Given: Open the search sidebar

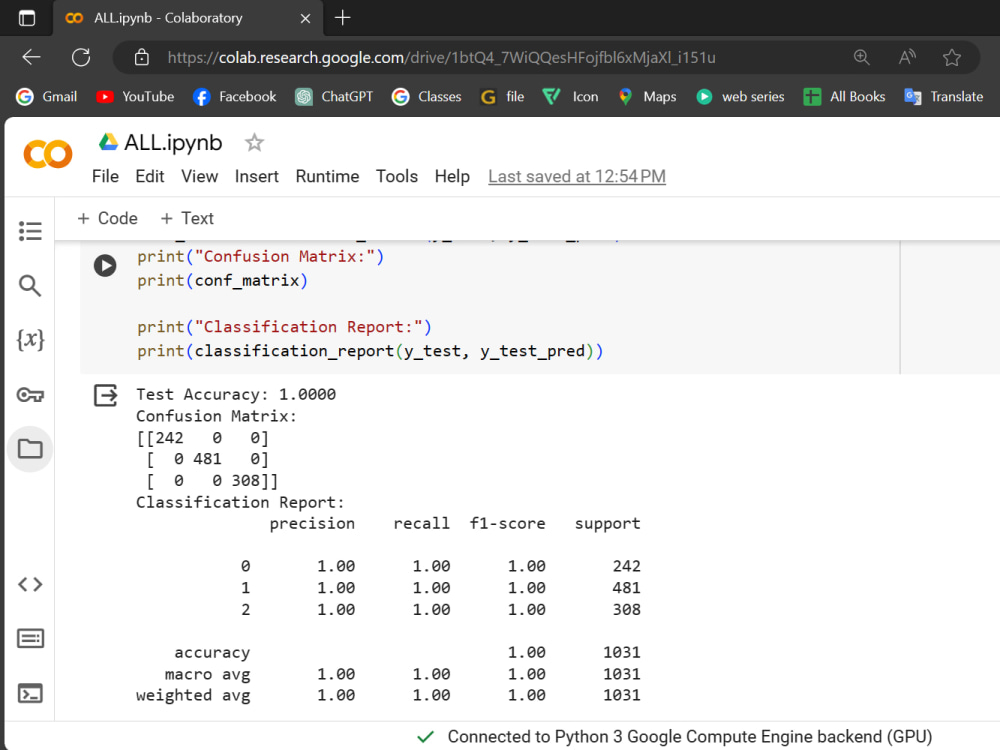Looking at the screenshot, I should pos(30,285).
